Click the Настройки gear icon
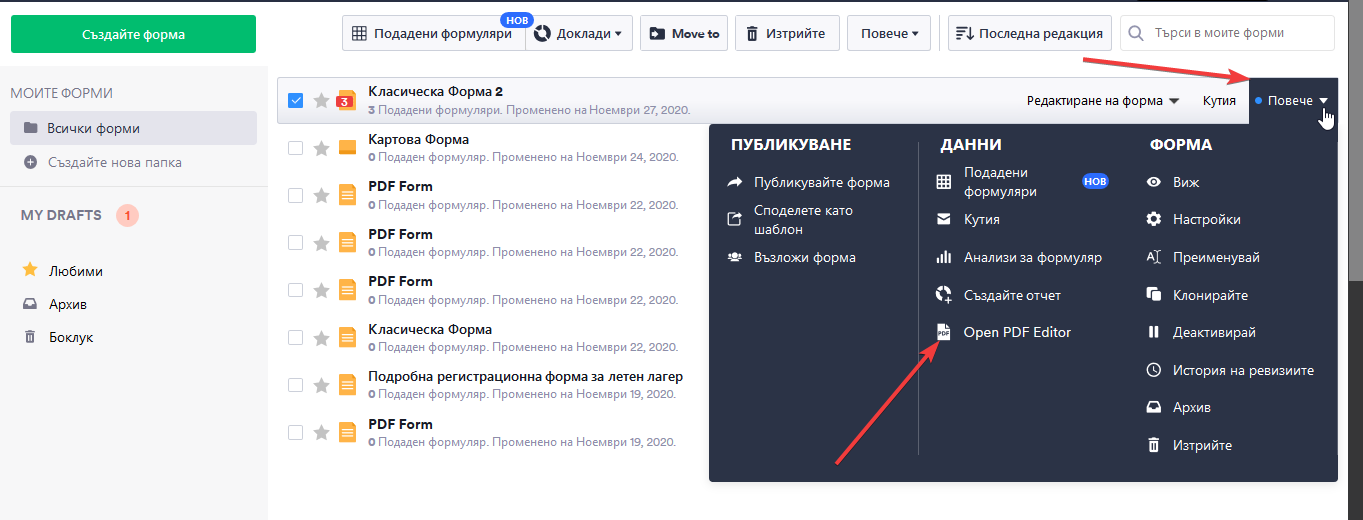 pyautogui.click(x=1154, y=219)
